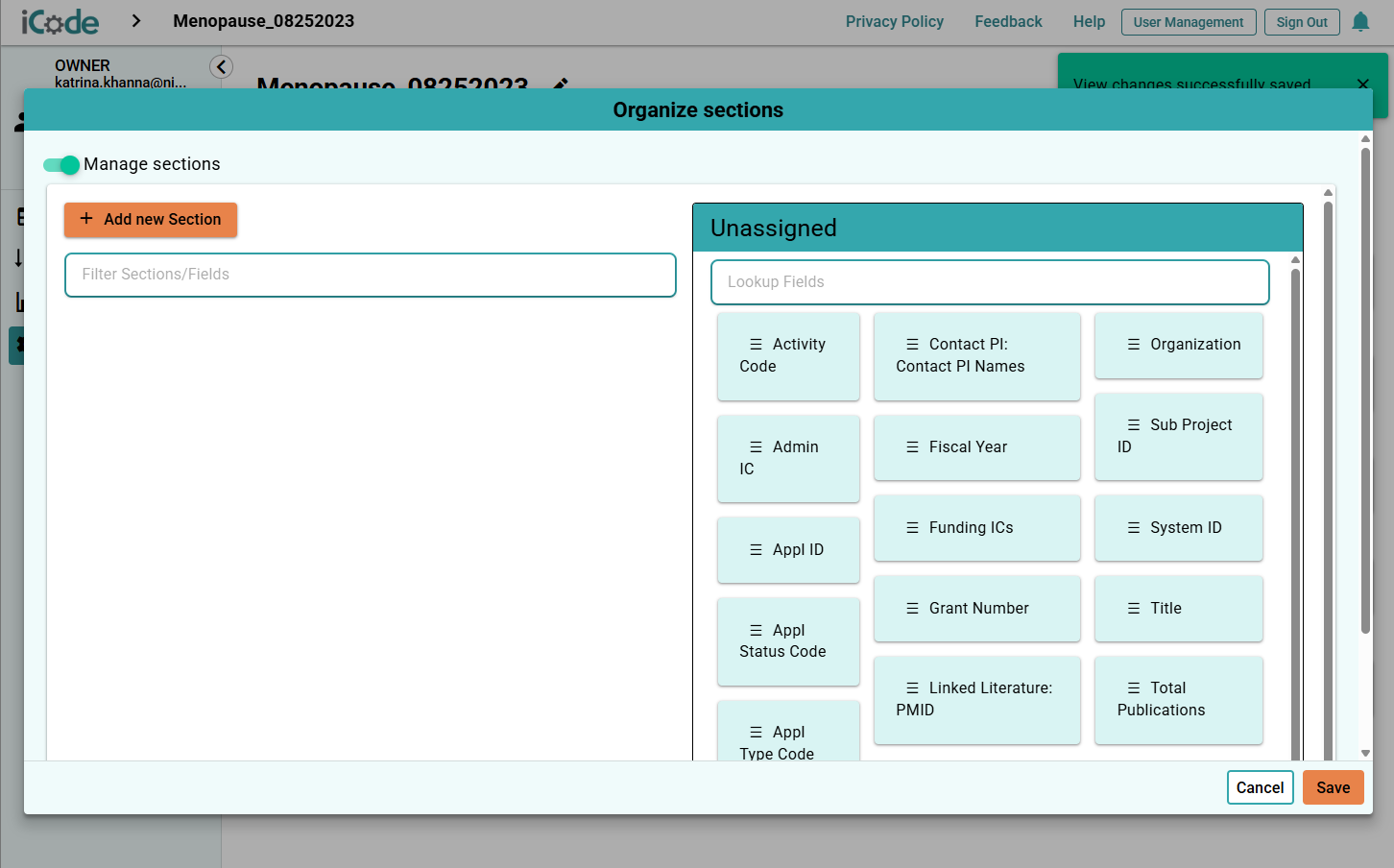The width and height of the screenshot is (1394, 868).
Task: Click drag handle icon on Total Publications
Action: [1134, 687]
